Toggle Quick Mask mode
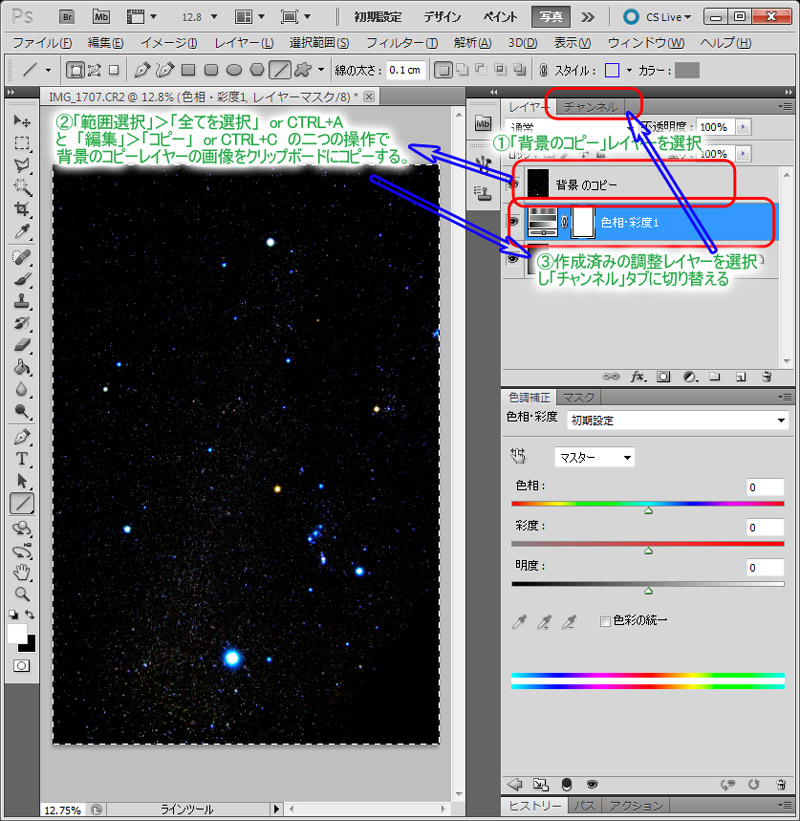 pyautogui.click(x=21, y=665)
